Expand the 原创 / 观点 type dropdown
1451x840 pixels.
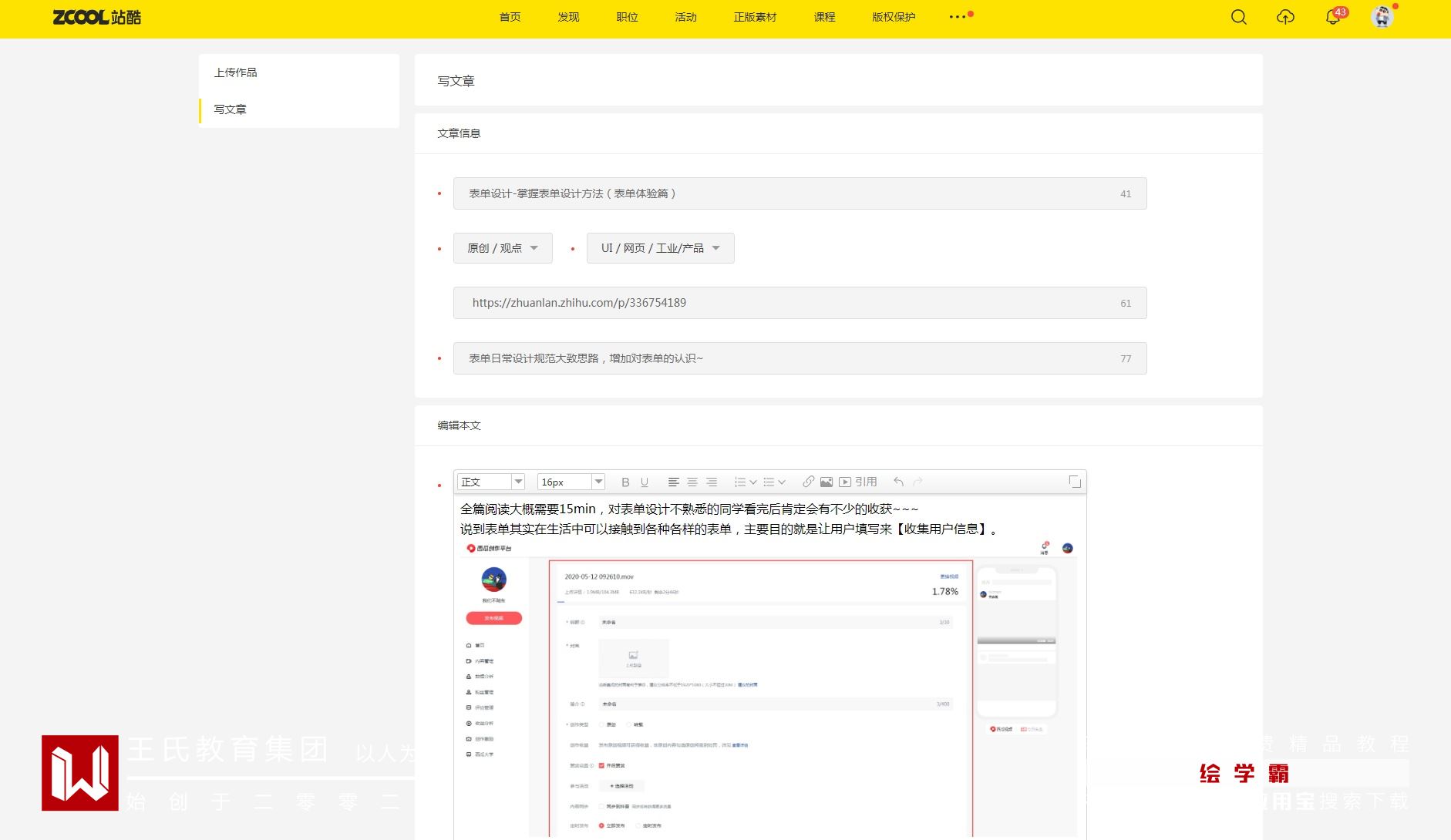point(503,248)
